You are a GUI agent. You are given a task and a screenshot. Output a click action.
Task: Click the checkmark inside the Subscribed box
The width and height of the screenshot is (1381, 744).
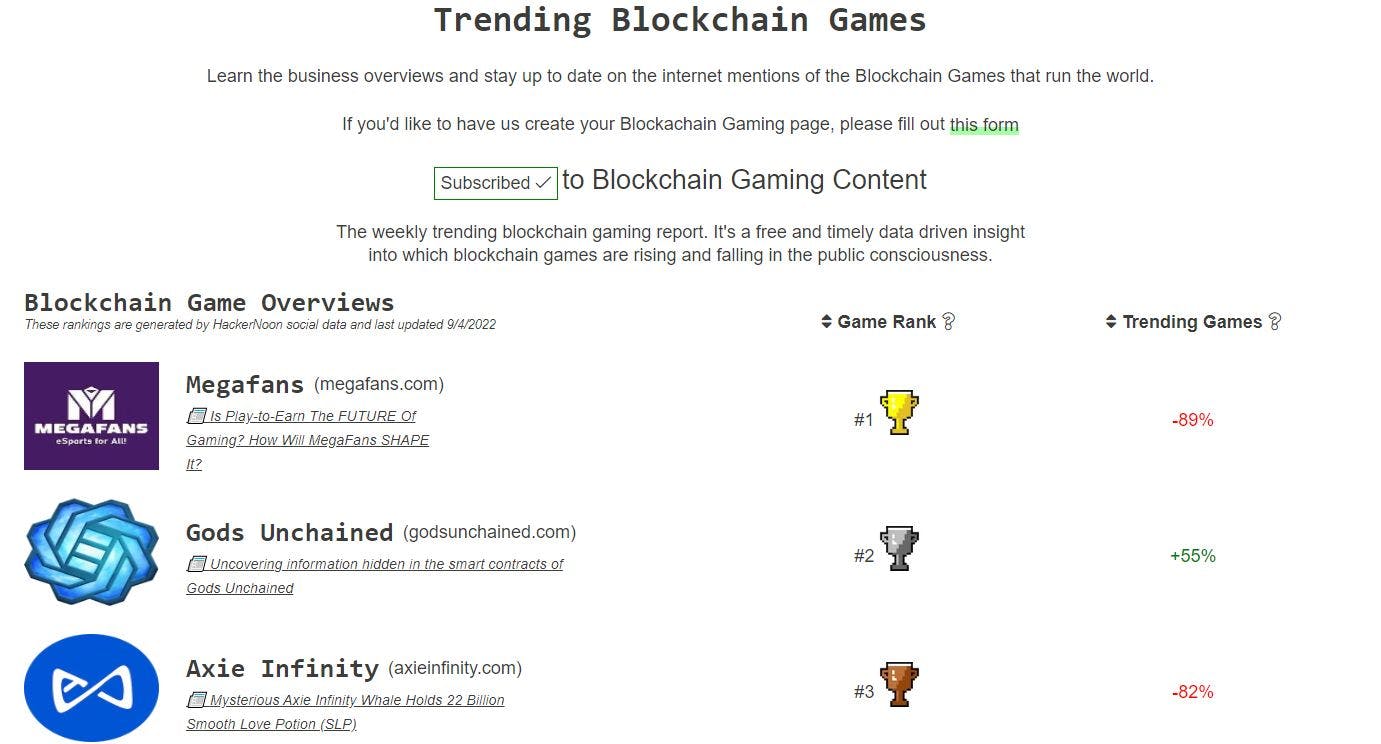pos(541,183)
